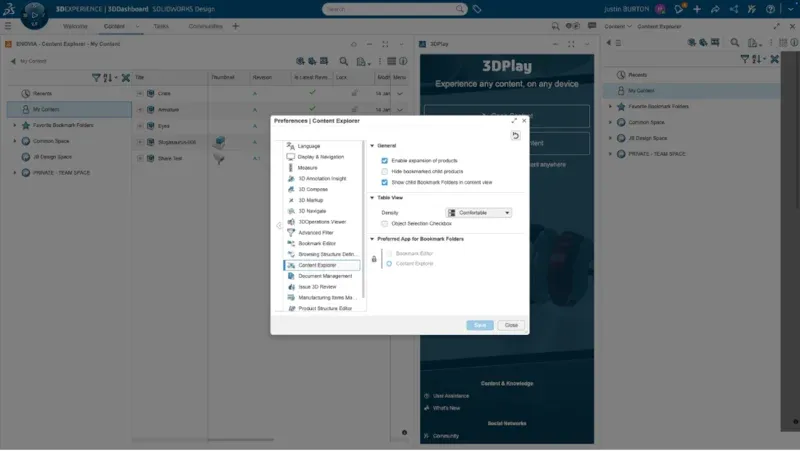
Task: Add a new dashboard tab
Action: coord(236,26)
